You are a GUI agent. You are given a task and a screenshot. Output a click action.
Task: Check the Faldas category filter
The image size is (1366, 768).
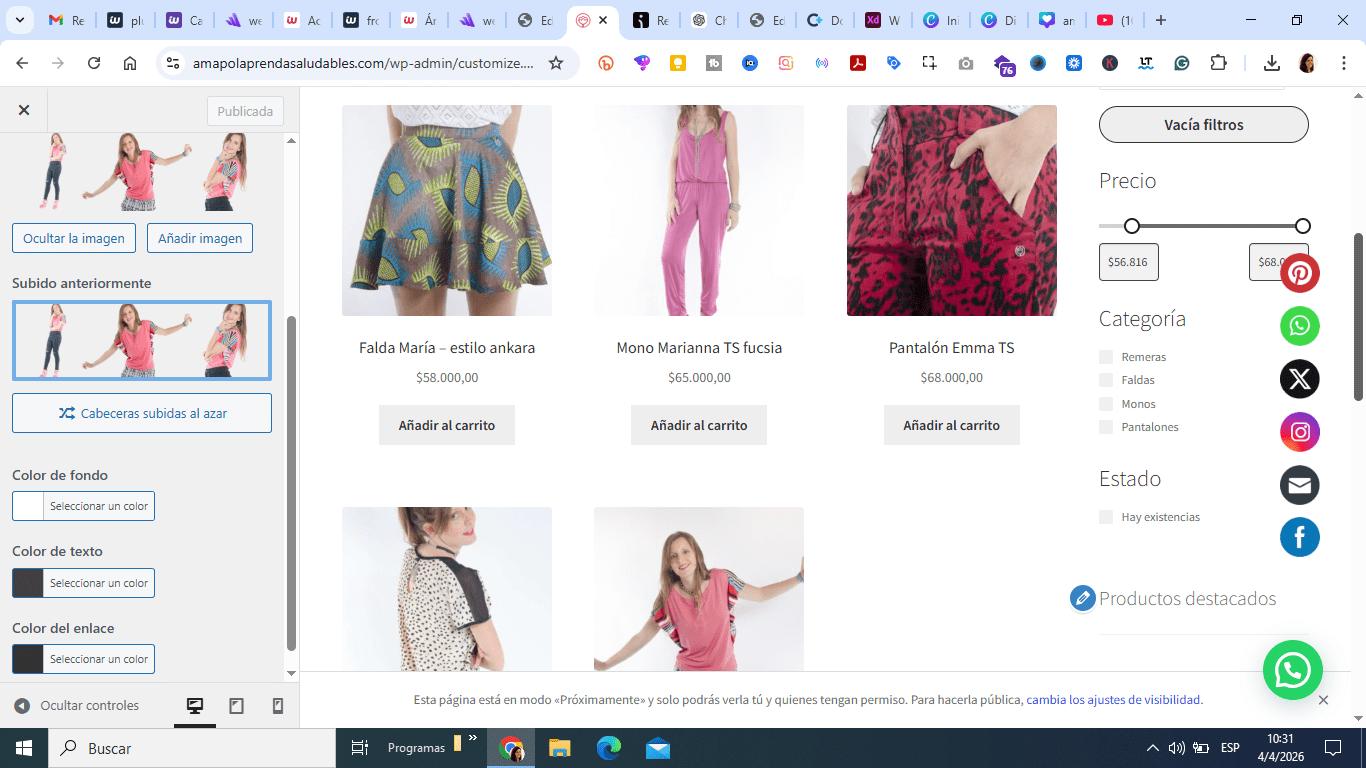pos(1106,380)
